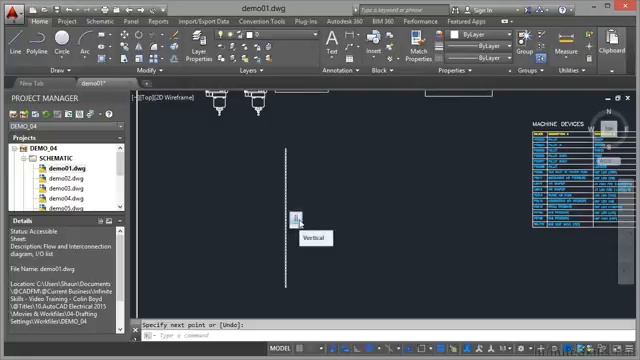Click the new drawing tab plus button
Screen dimensions: 640x360
tap(147, 84)
